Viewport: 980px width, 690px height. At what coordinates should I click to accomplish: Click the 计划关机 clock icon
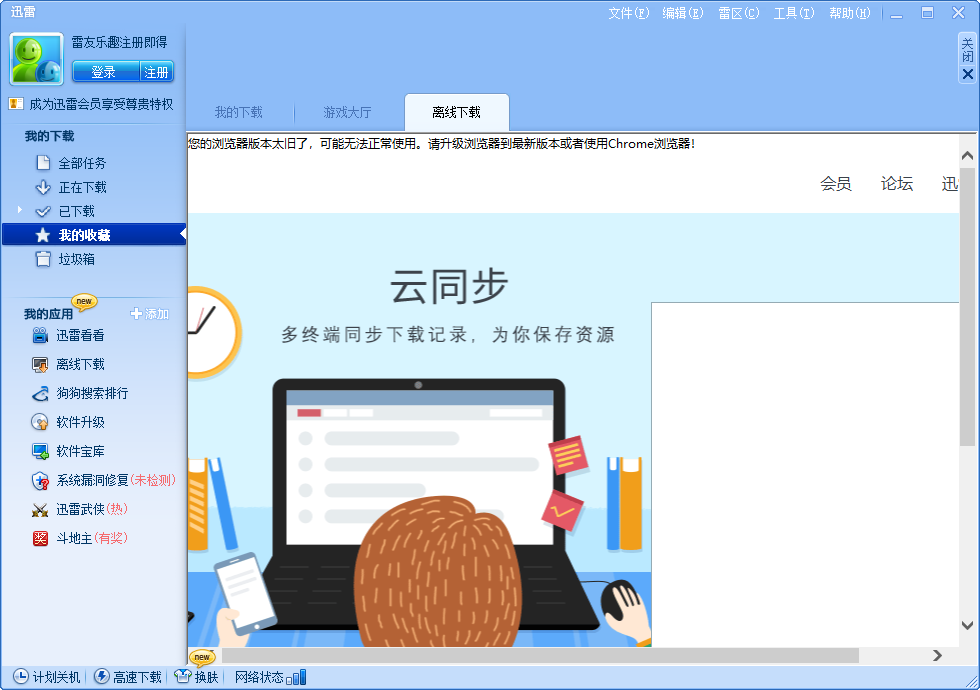pyautogui.click(x=21, y=676)
